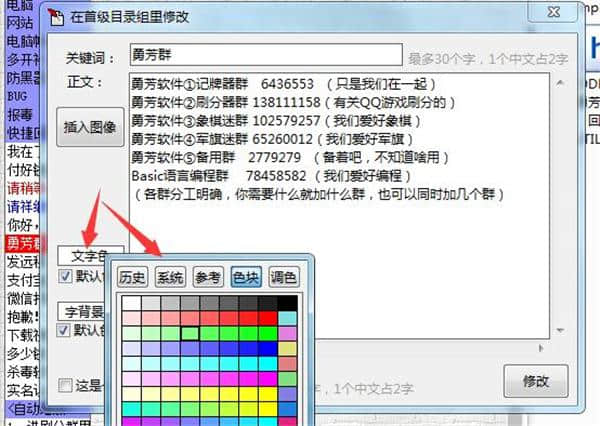Click the horizontal scrollbar's right arrow
600x426 pixels.
point(540,348)
